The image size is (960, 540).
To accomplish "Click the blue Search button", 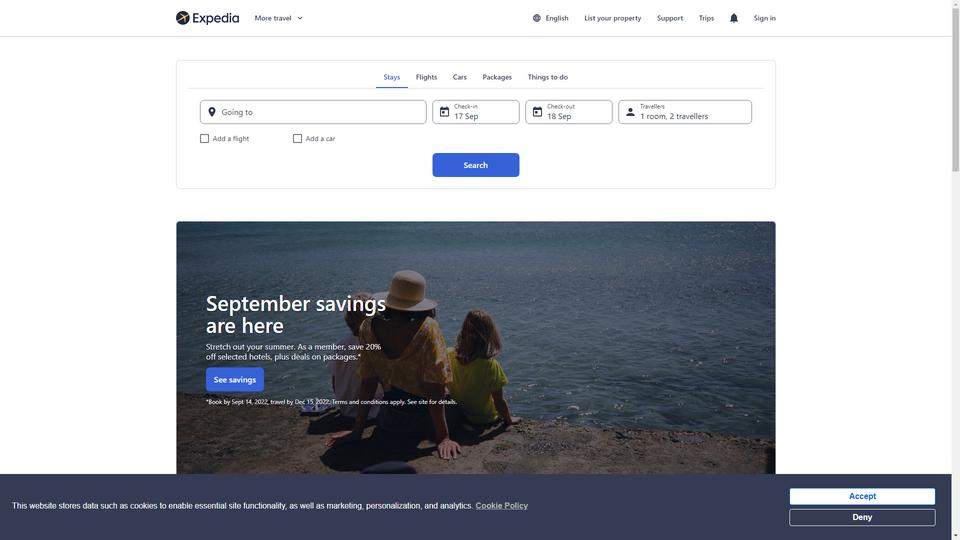I will [476, 165].
